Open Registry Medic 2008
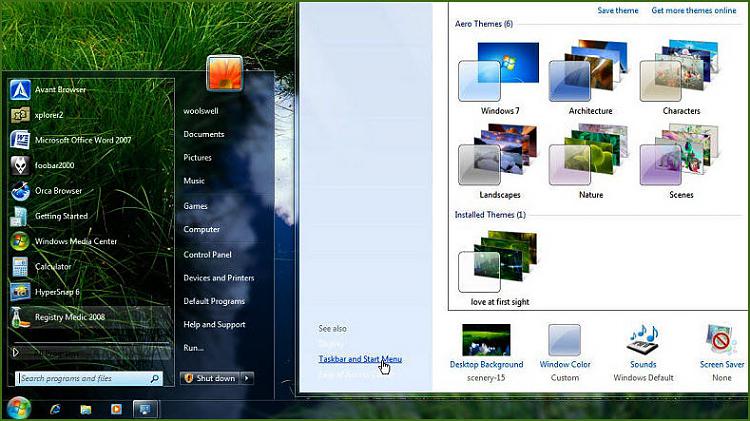The width and height of the screenshot is (750, 421). 91,317
